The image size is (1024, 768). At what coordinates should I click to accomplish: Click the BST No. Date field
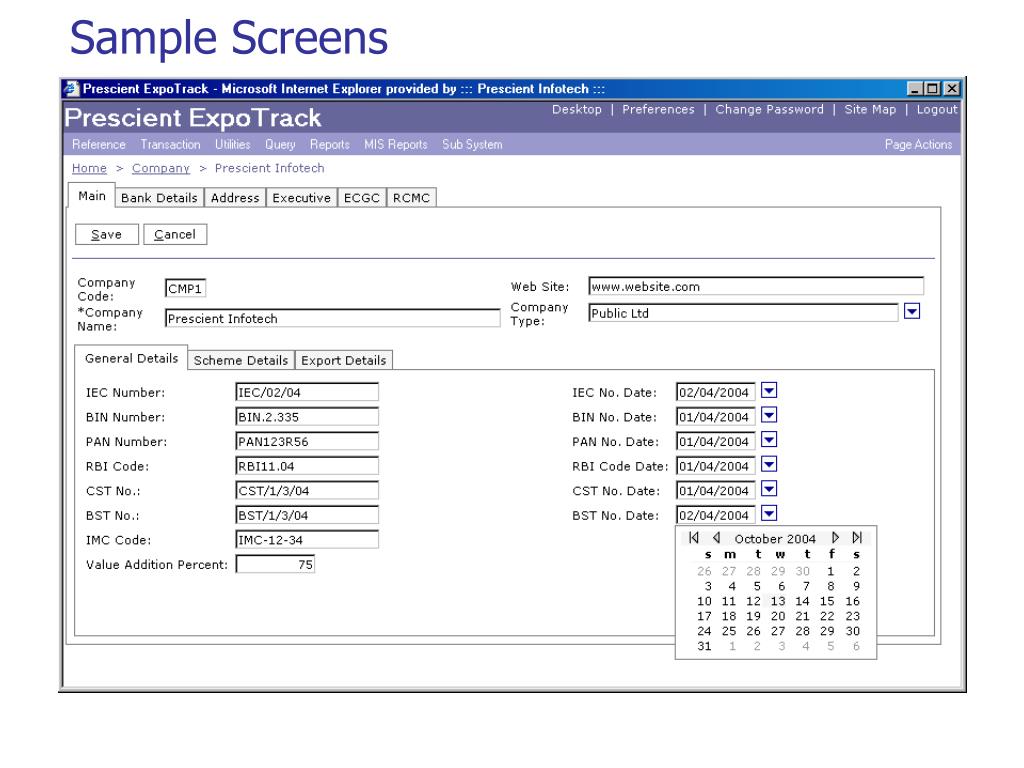(x=716, y=515)
